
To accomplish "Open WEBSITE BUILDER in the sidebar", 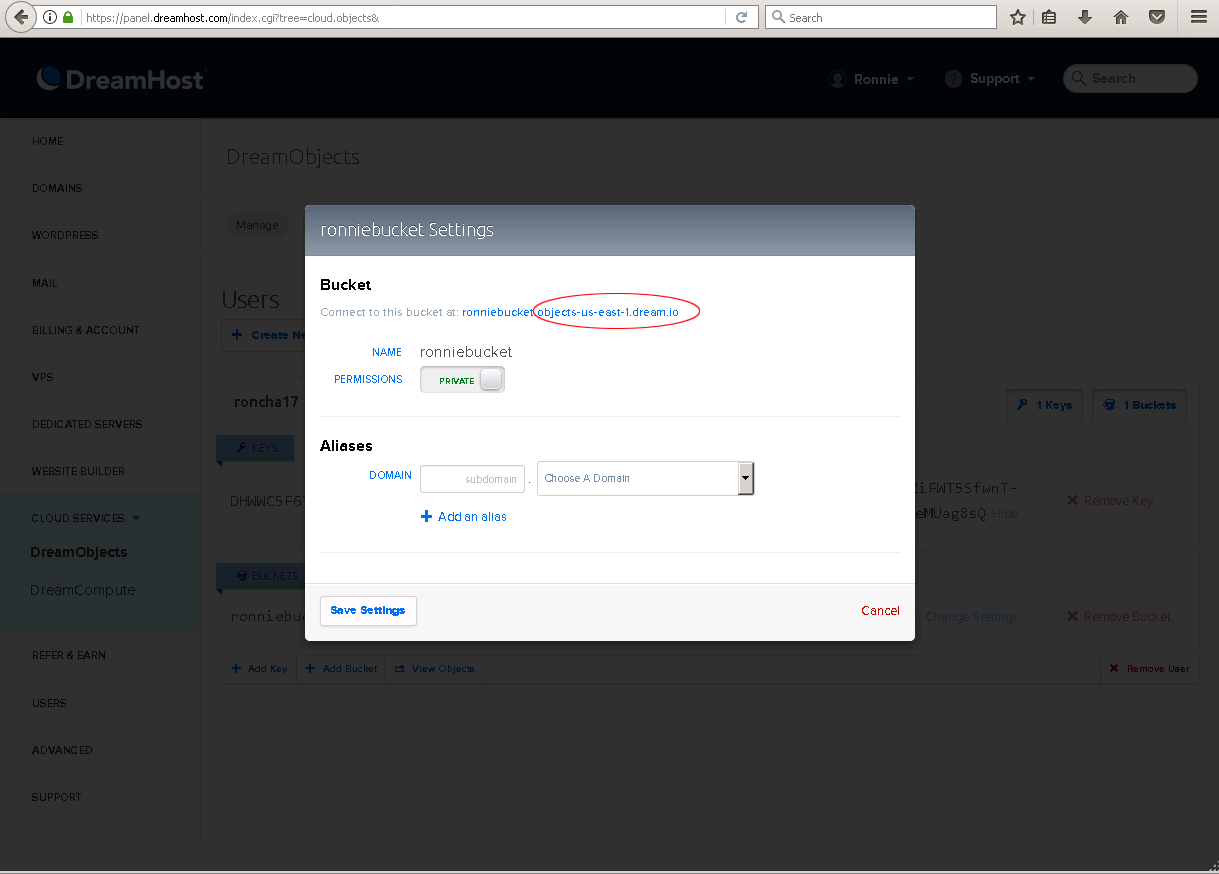I will tap(78, 471).
